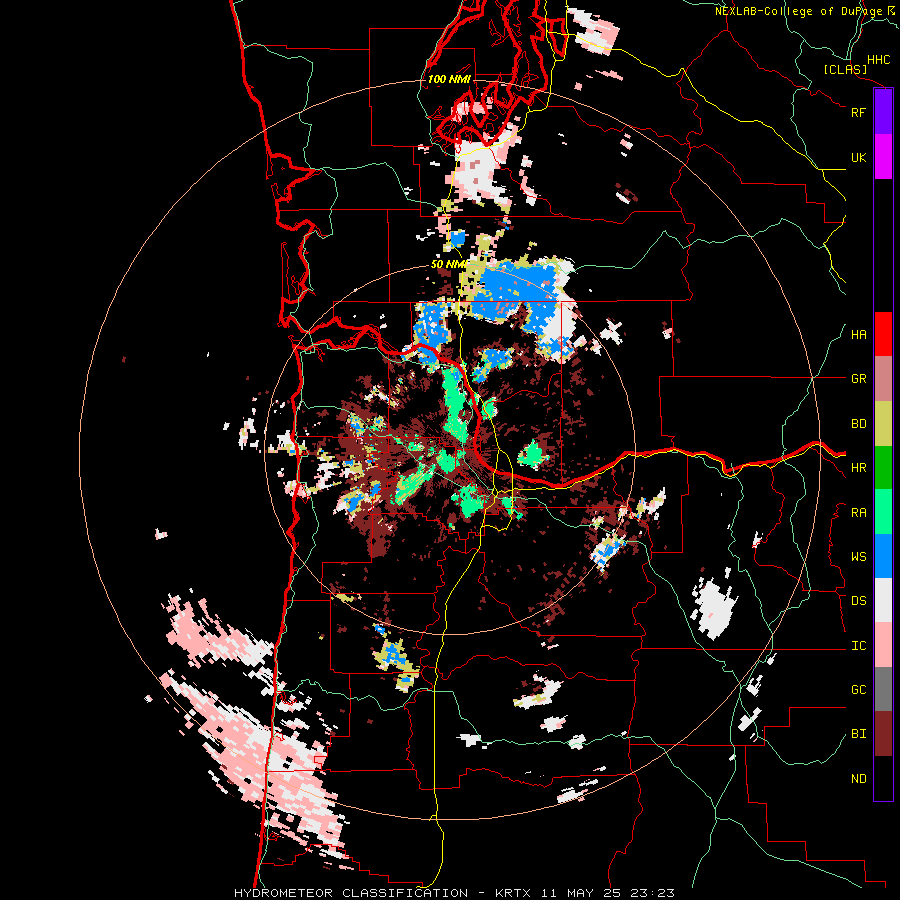900x900 pixels.
Task: Pick the HR dark green legend block
Action: click(883, 468)
